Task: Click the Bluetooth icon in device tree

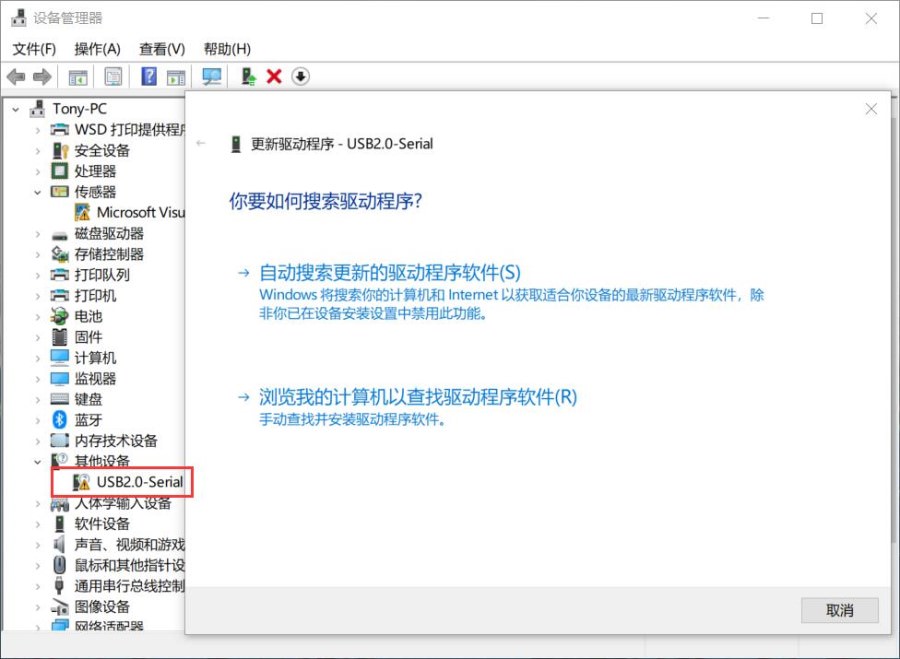Action: 60,420
